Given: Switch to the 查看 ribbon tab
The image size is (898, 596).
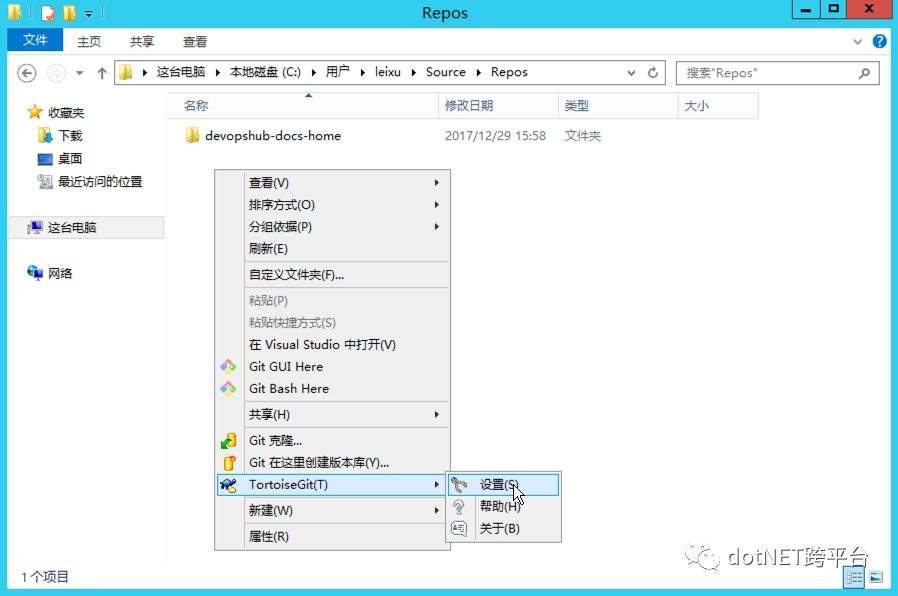Looking at the screenshot, I should tap(194, 41).
